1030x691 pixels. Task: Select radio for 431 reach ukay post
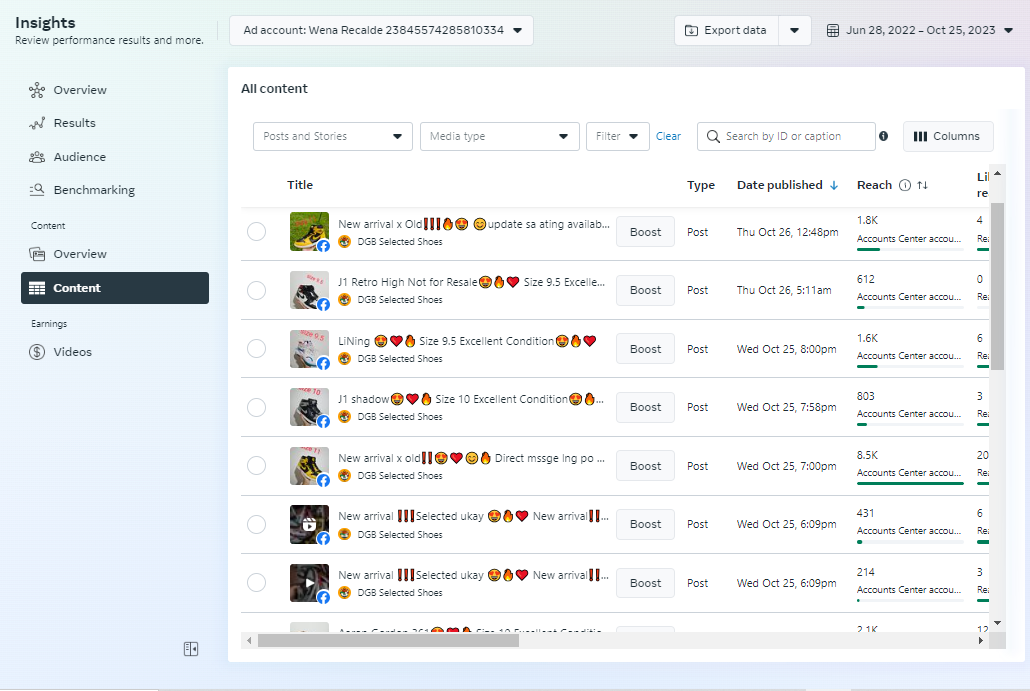[256, 524]
